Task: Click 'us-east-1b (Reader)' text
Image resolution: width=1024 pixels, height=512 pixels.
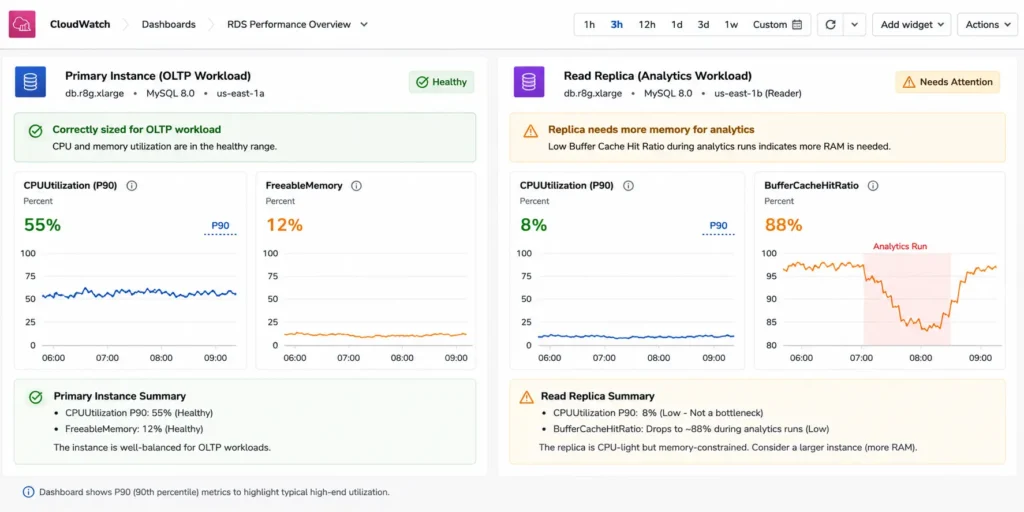Action: click(x=758, y=93)
